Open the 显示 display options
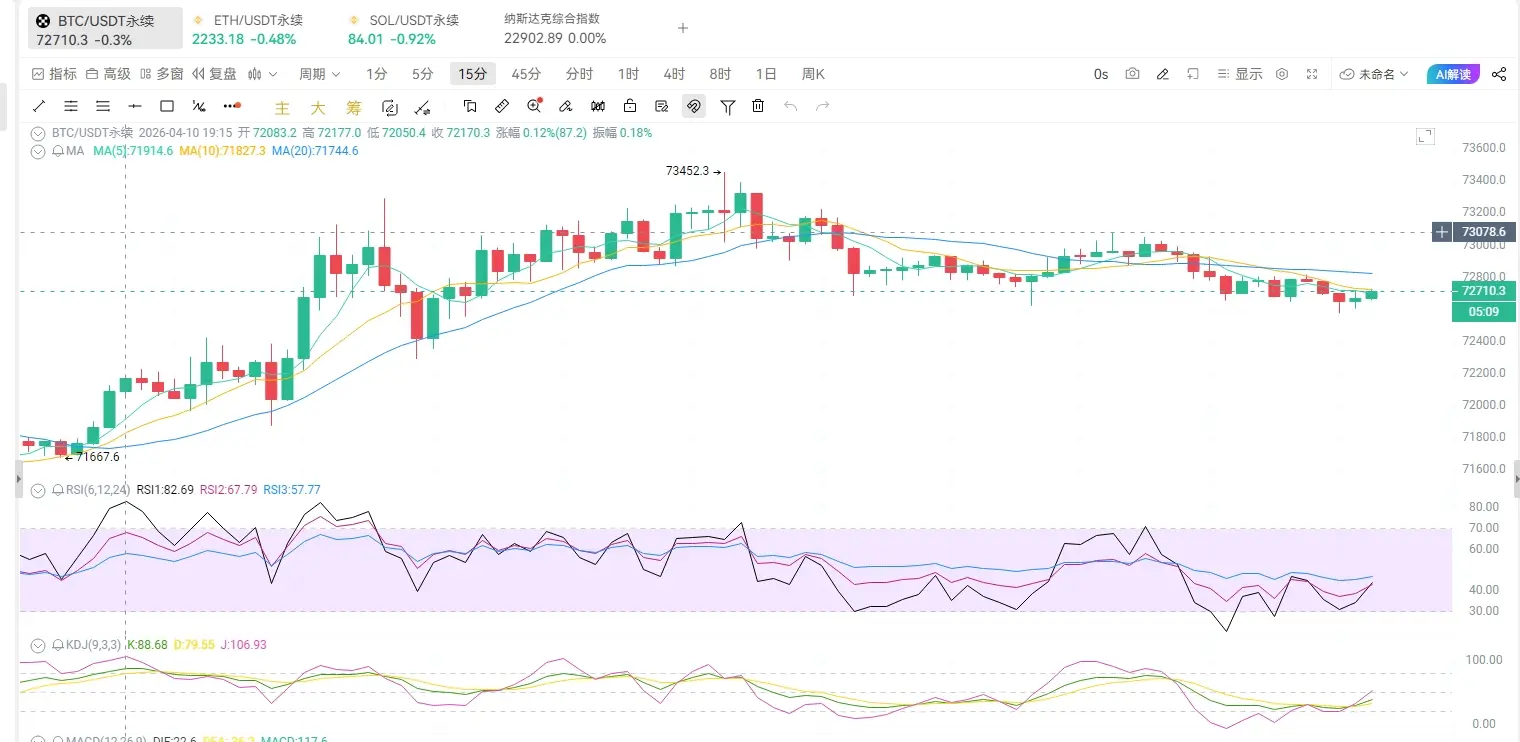Image resolution: width=1520 pixels, height=742 pixels. point(1240,74)
